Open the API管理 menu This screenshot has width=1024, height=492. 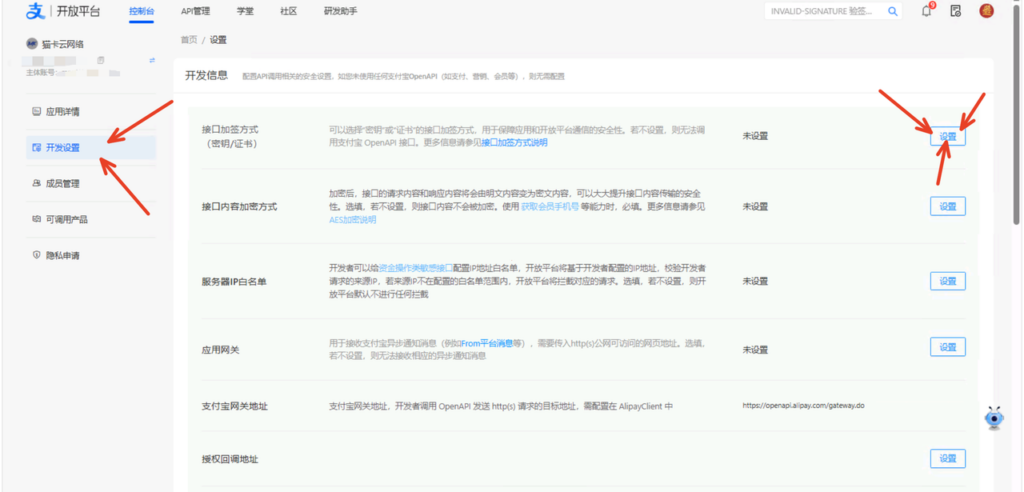pyautogui.click(x=195, y=11)
